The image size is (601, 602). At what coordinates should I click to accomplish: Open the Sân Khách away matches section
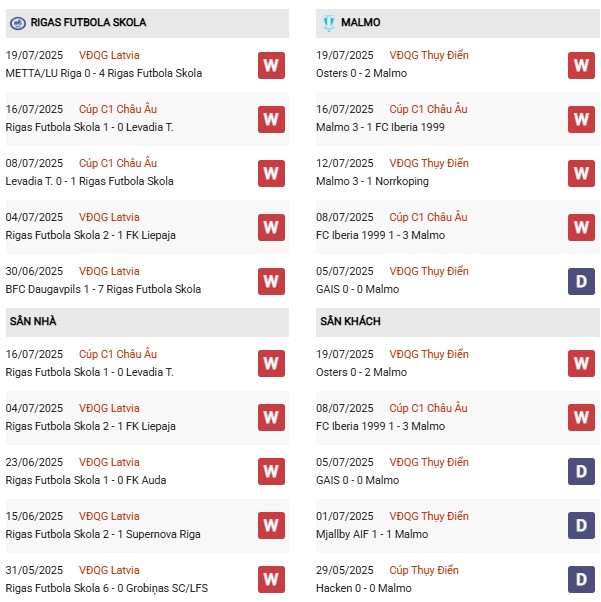coord(351,322)
